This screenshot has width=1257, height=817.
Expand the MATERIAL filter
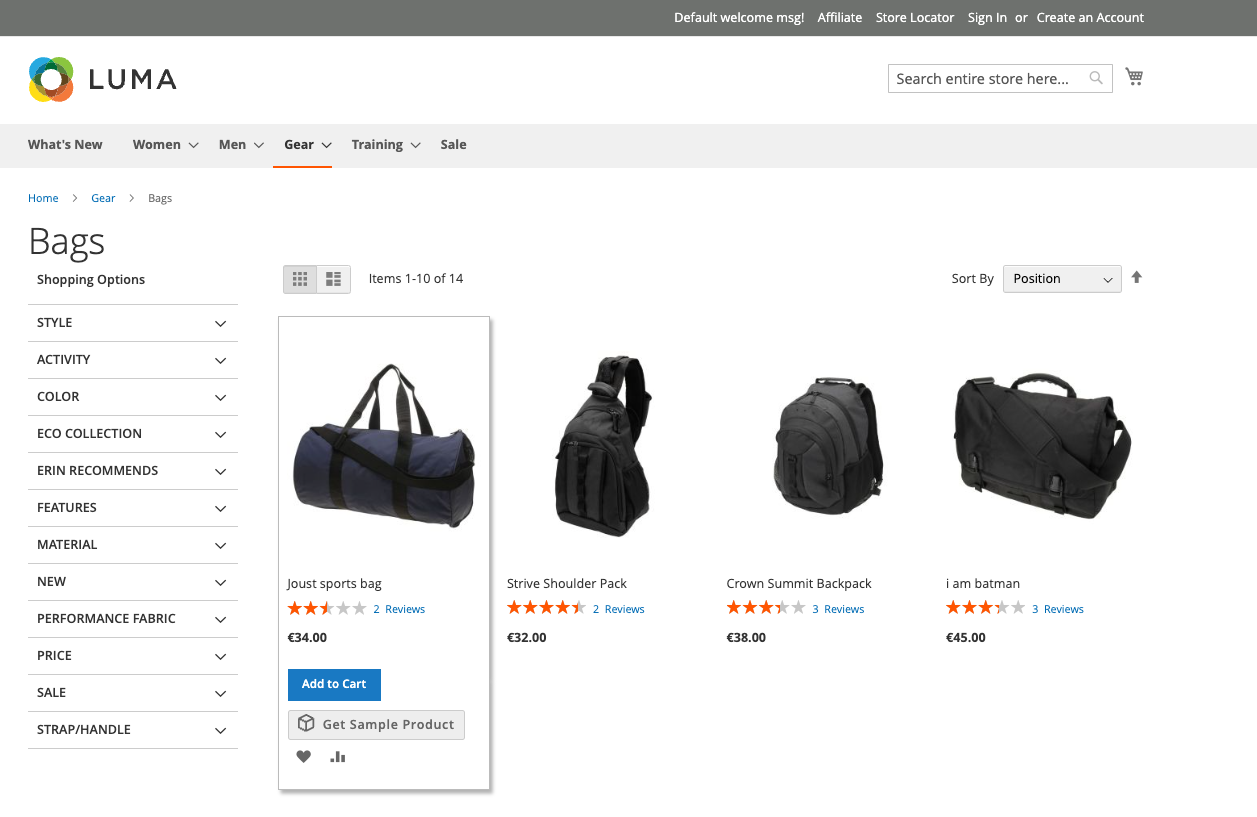[x=133, y=545]
